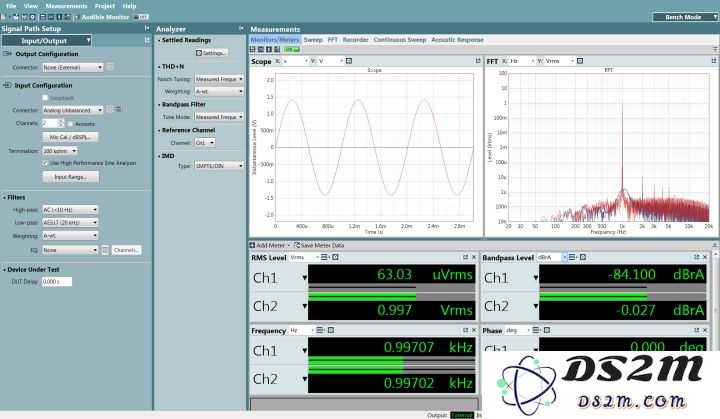720x419 pixels.
Task: Click the FFT monitor settings icon
Action: point(580,61)
